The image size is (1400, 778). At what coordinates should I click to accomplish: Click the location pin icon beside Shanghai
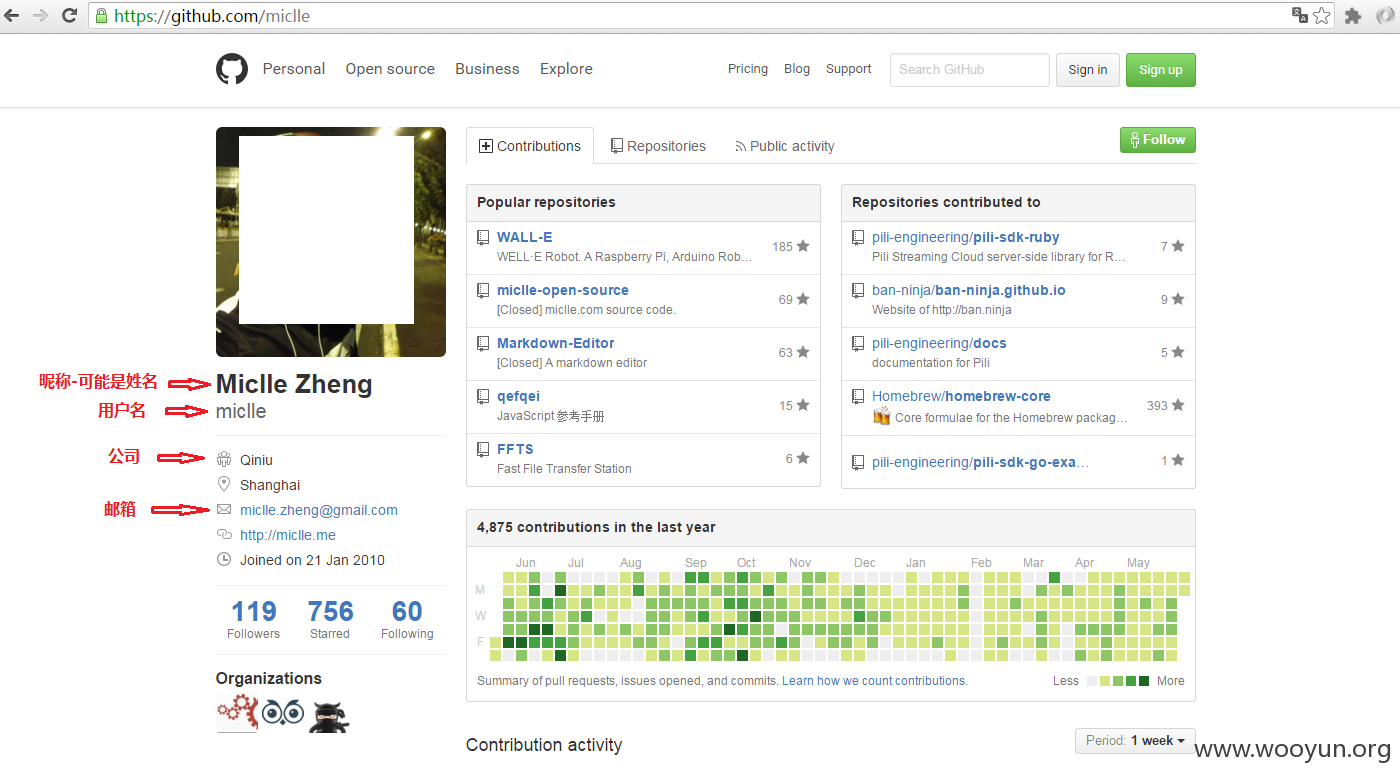pyautogui.click(x=224, y=485)
